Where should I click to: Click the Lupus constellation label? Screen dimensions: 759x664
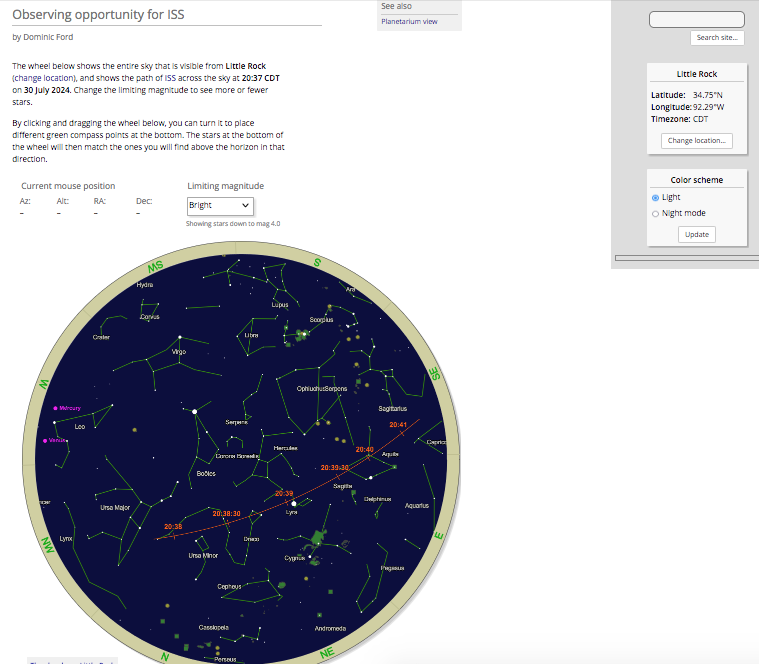(x=280, y=305)
